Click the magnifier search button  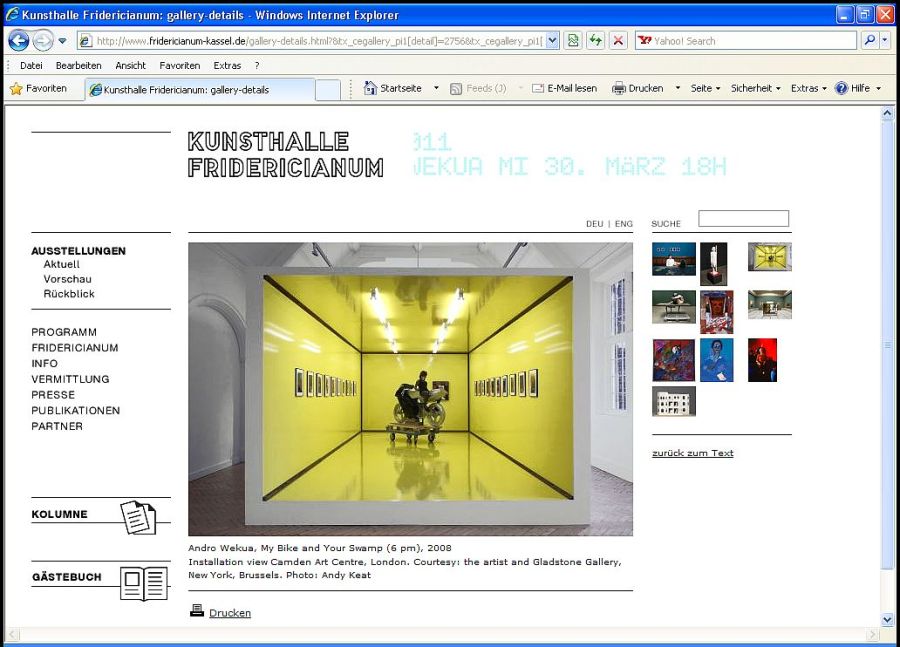pyautogui.click(x=870, y=41)
